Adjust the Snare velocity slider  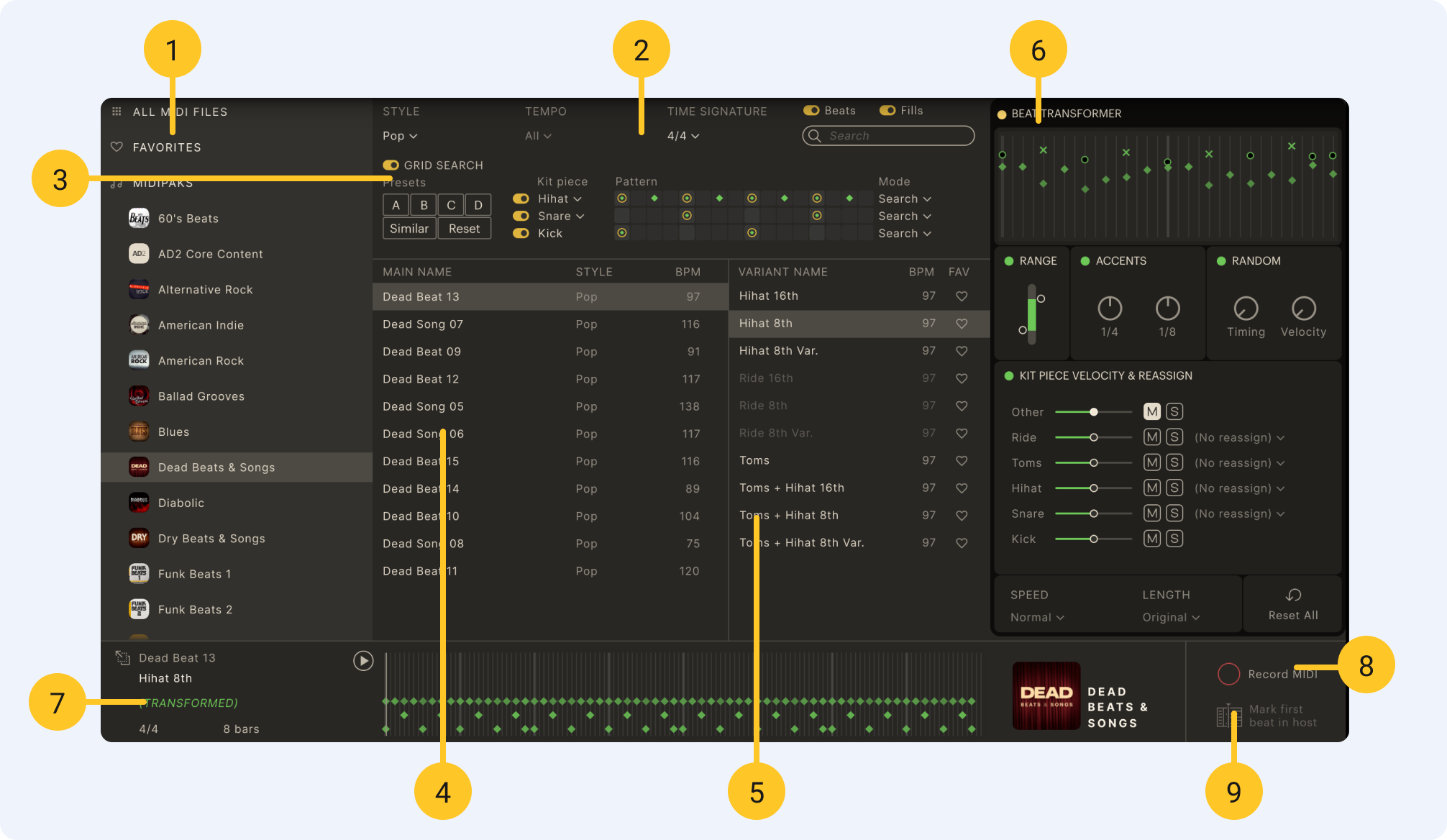(x=1093, y=513)
